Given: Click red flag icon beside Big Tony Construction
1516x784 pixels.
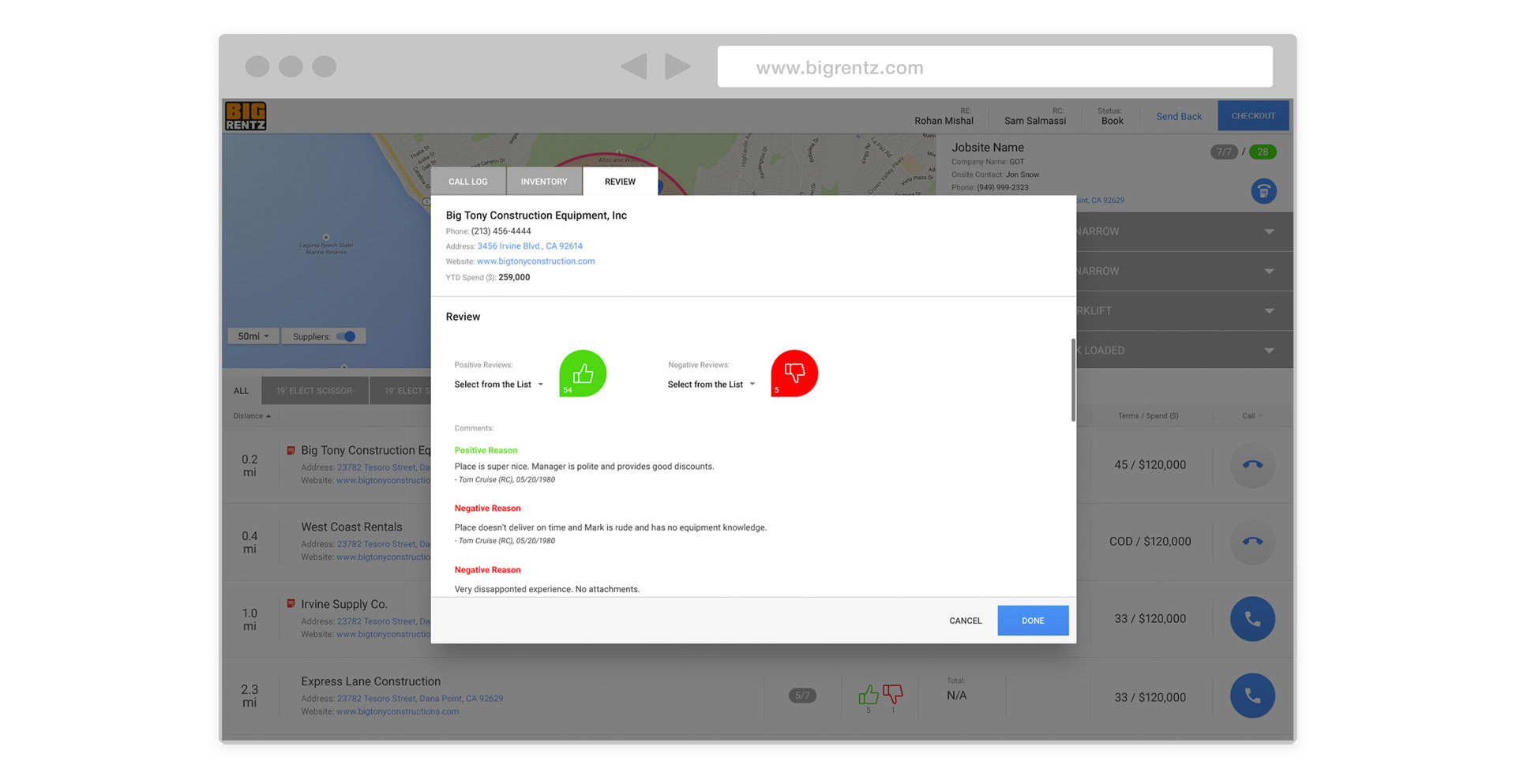Looking at the screenshot, I should tap(291, 450).
